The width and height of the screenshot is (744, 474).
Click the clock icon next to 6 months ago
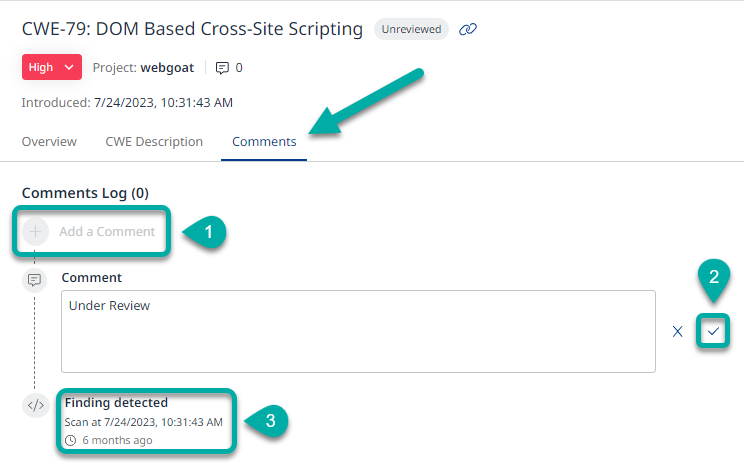point(70,440)
